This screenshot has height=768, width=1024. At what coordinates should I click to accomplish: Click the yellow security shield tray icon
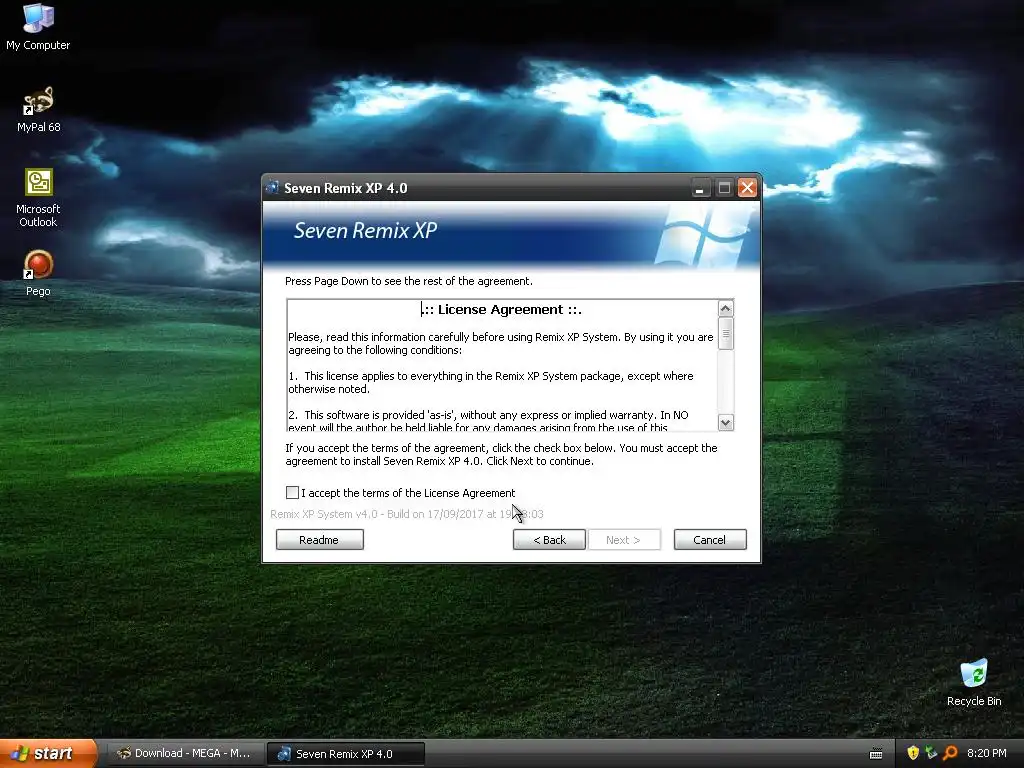[913, 753]
